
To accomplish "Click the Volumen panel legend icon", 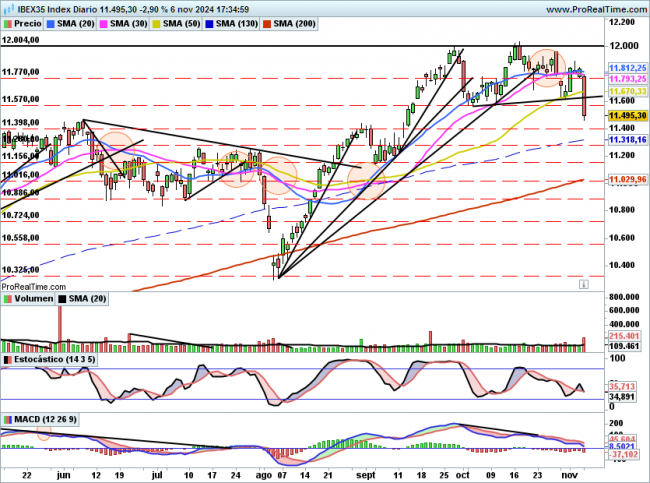I will pos(6,298).
